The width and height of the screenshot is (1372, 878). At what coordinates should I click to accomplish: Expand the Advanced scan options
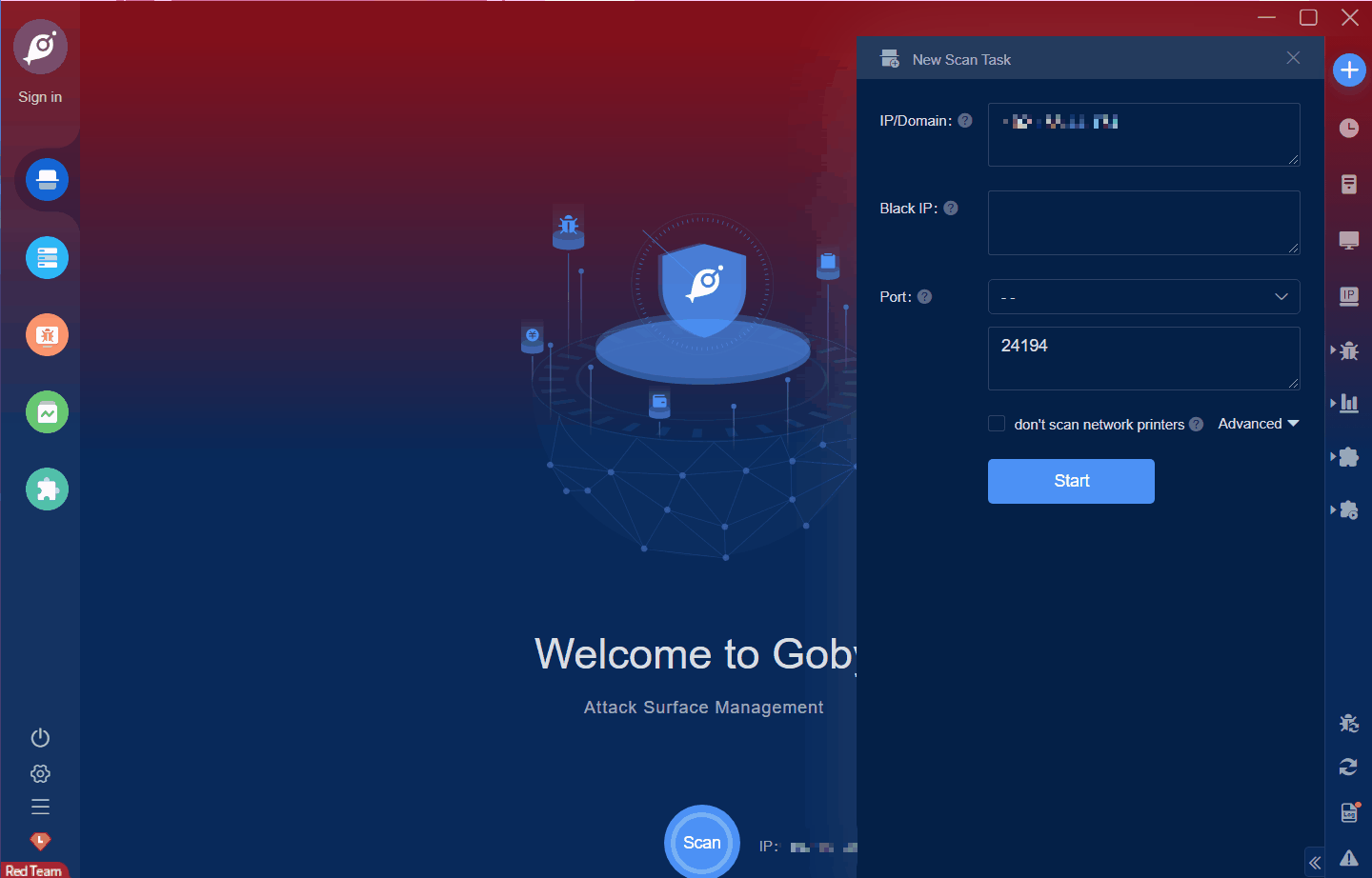(1258, 423)
